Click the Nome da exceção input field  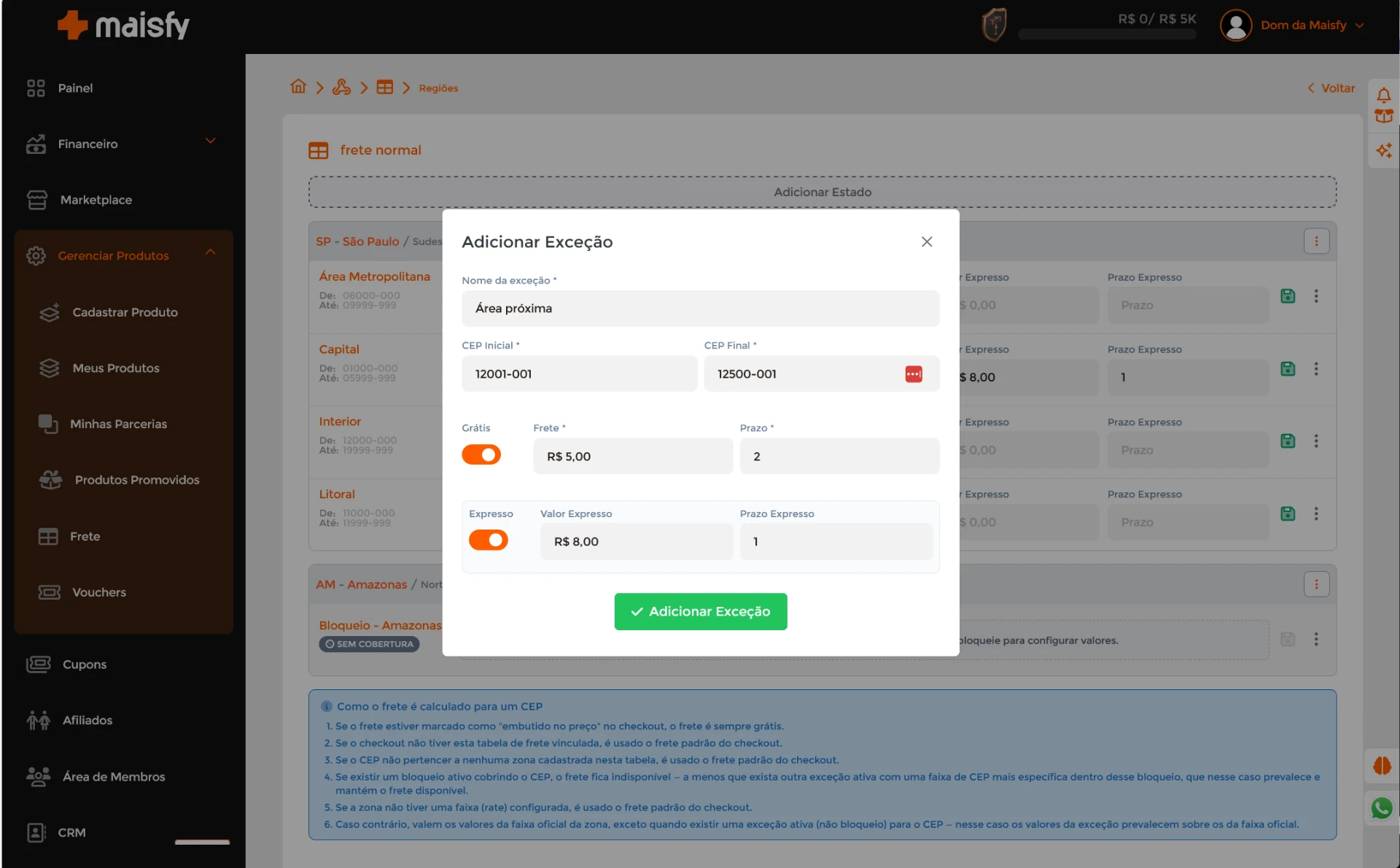(701, 309)
